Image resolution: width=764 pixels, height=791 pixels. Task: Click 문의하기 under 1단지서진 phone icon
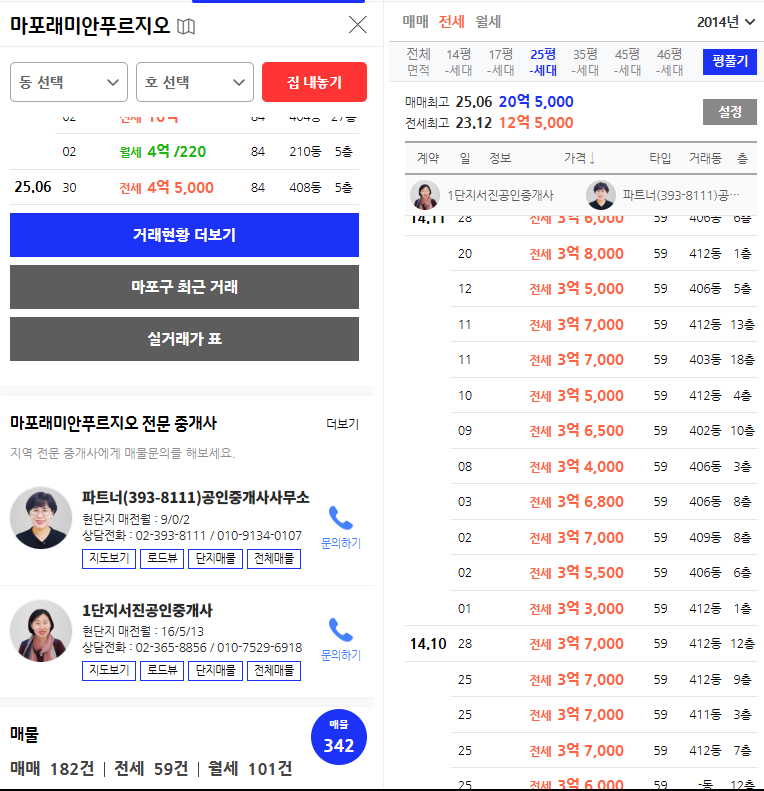pos(341,655)
